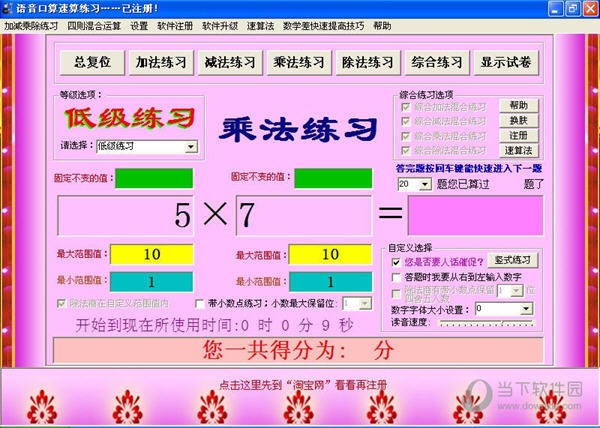Toggle 除法商有带小数点保留 checkbox
Viewport: 600px width, 428px height.
pos(396,293)
